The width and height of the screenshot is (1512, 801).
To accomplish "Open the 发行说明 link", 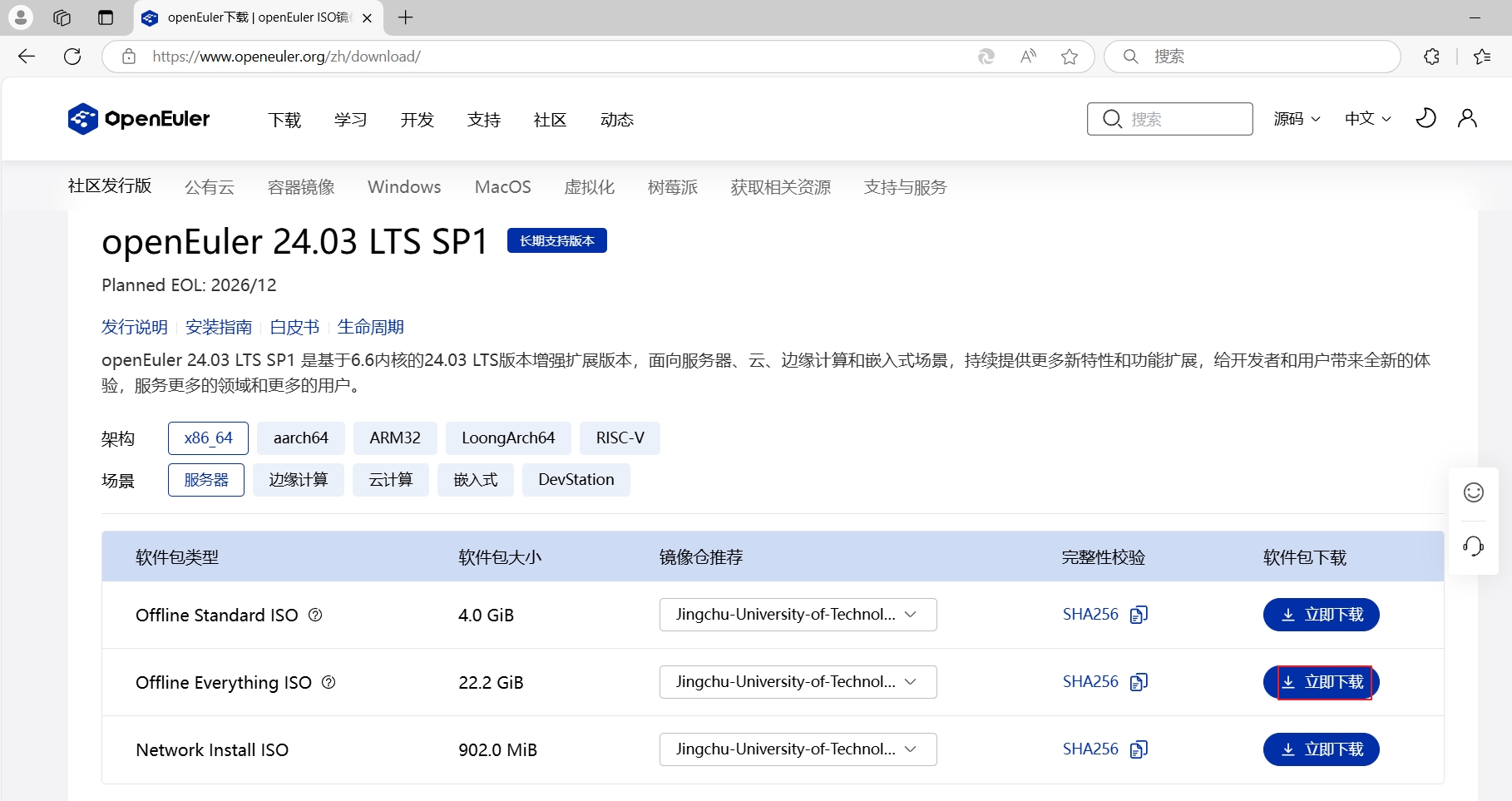I will click(x=135, y=327).
